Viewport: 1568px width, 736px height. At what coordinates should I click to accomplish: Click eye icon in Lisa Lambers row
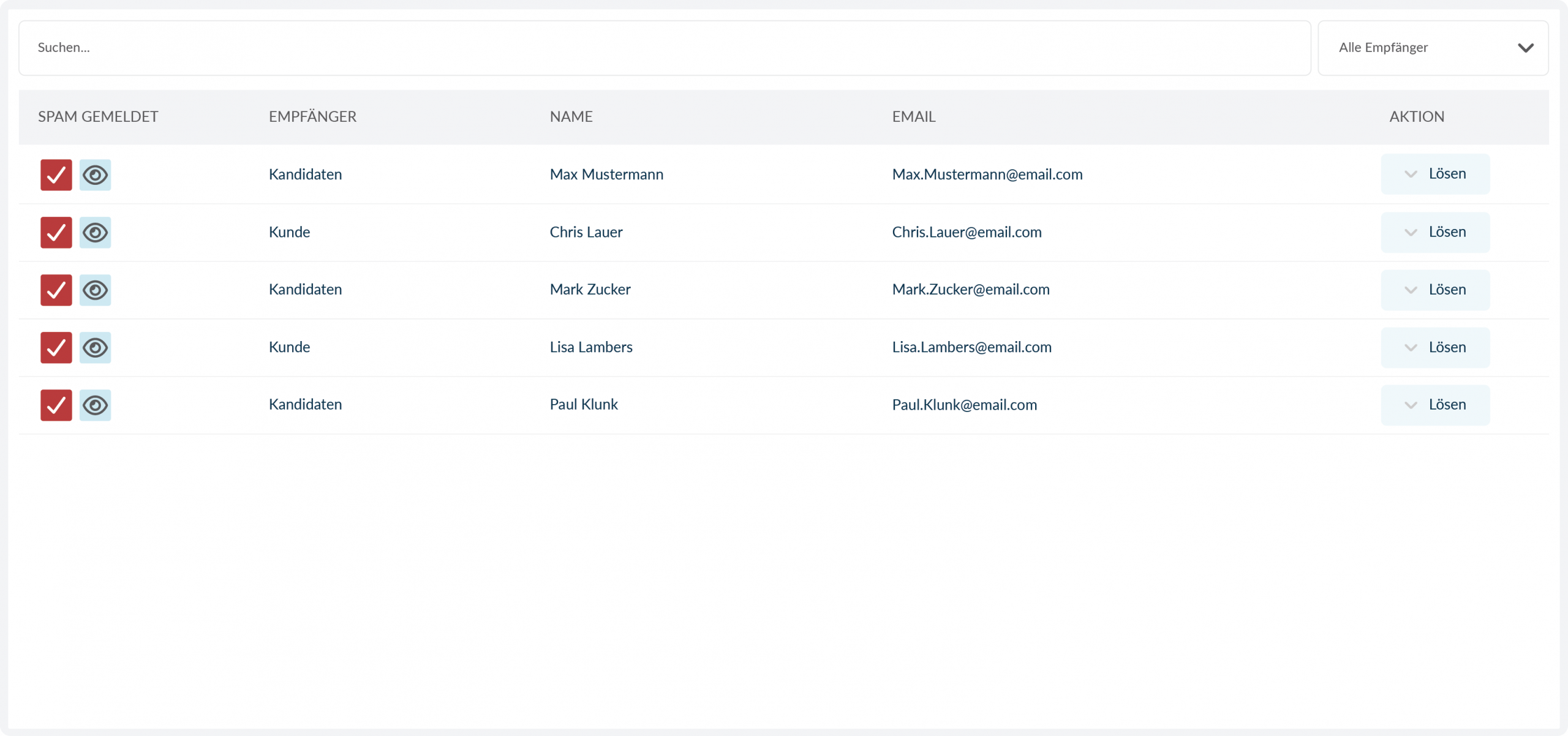95,348
